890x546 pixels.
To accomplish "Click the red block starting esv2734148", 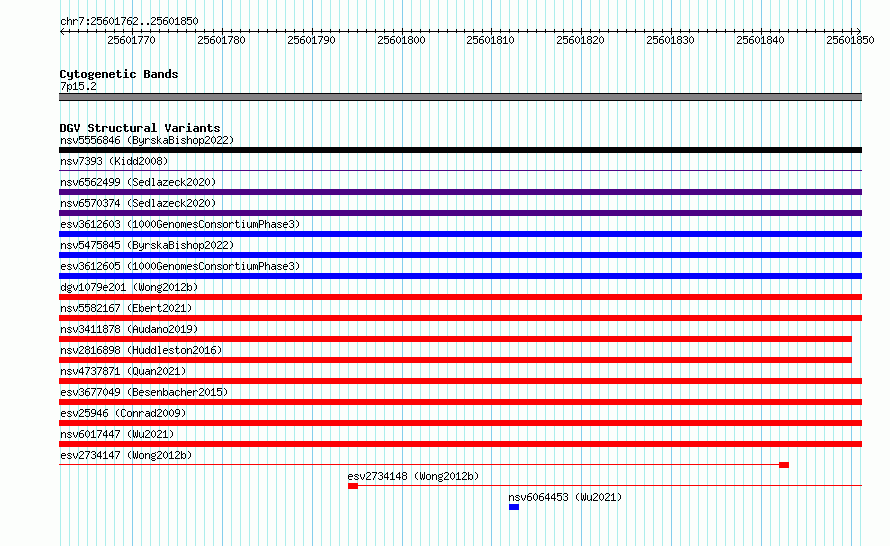I will click(x=353, y=486).
